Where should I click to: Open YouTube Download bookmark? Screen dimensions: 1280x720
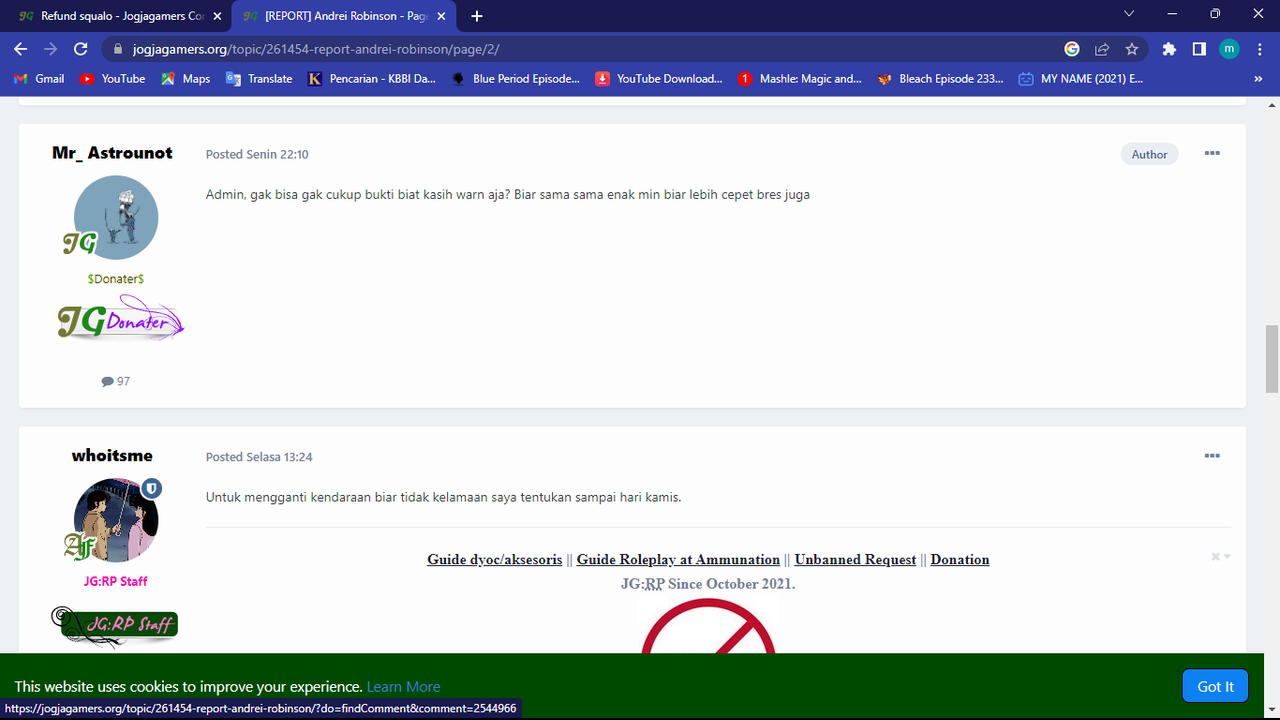point(659,79)
